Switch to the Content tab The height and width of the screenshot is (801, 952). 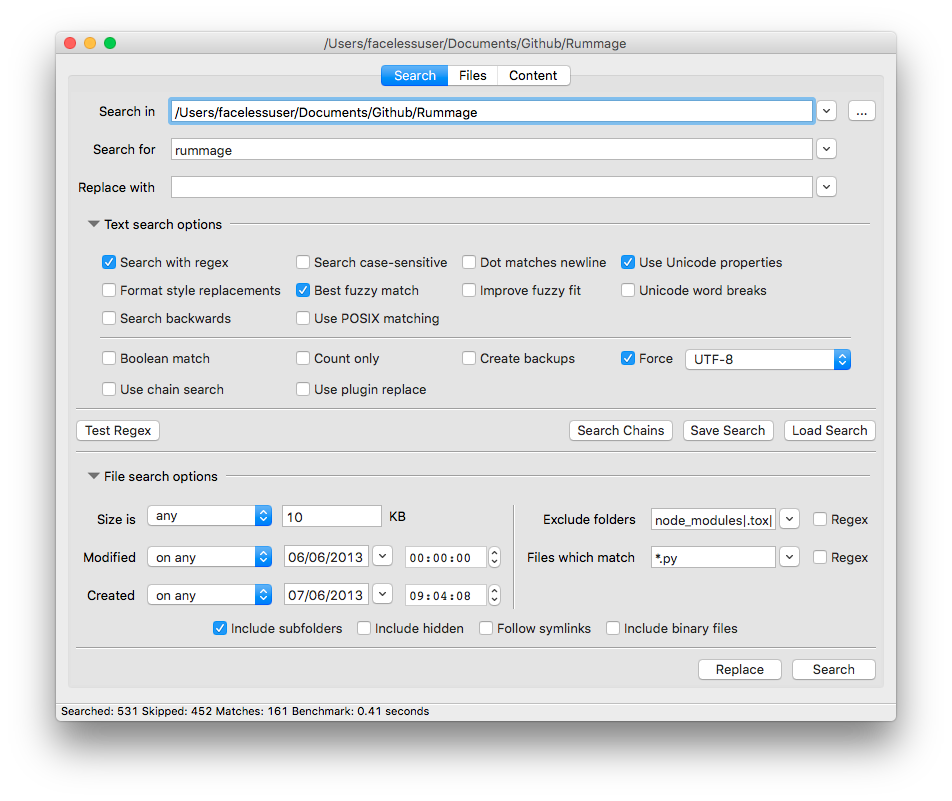pos(533,76)
